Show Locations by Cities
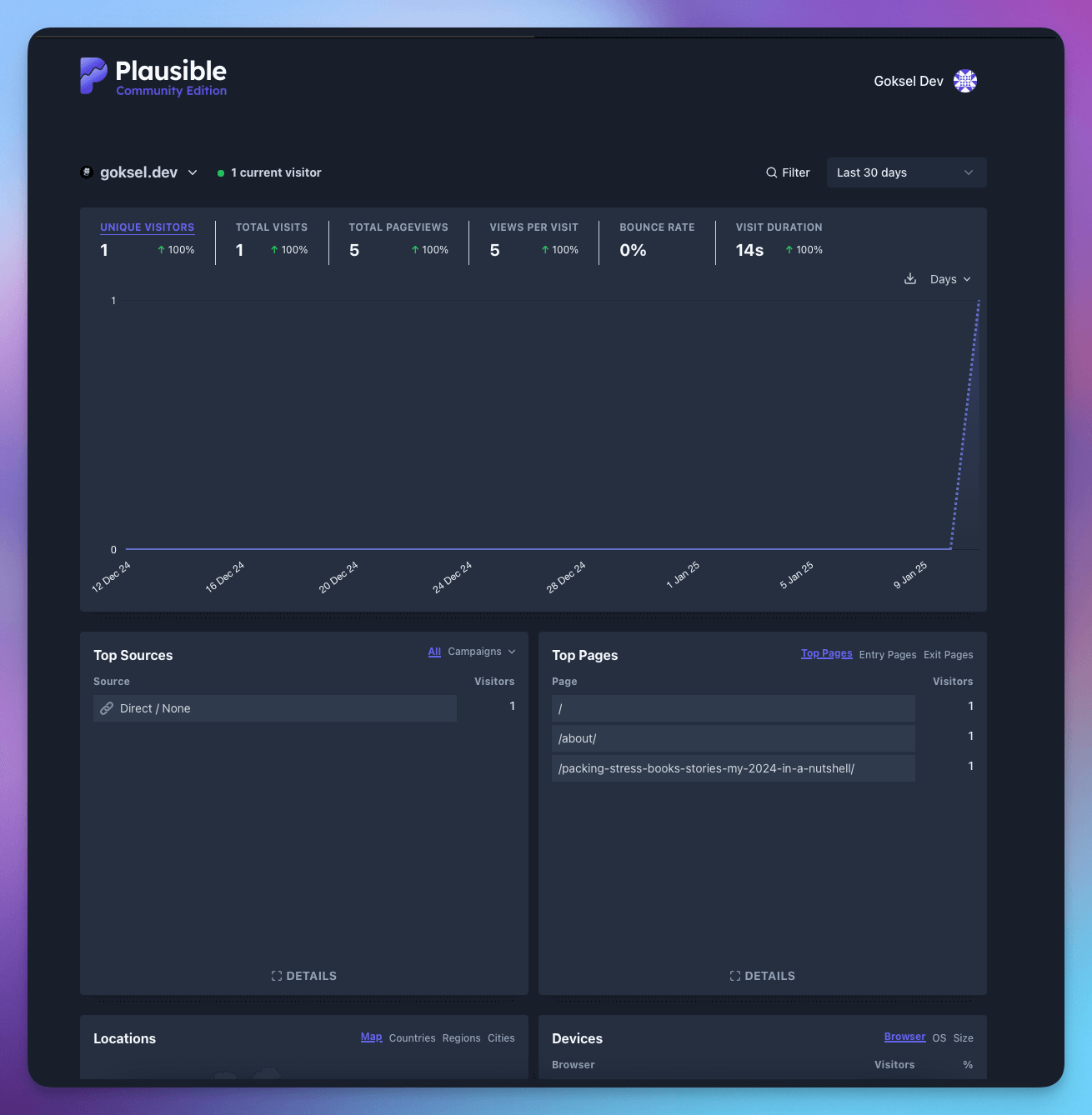 click(x=501, y=1038)
